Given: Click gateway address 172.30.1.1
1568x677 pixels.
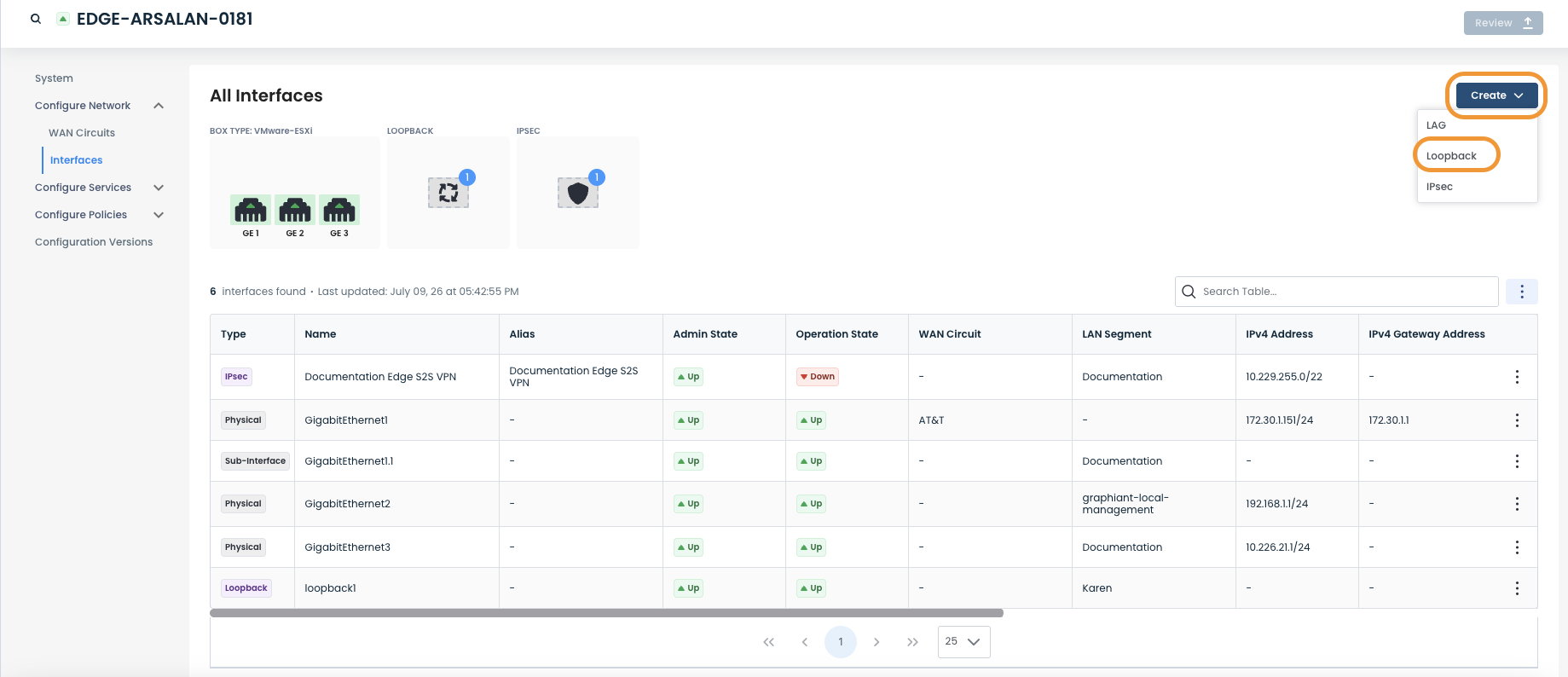Looking at the screenshot, I should [1389, 420].
